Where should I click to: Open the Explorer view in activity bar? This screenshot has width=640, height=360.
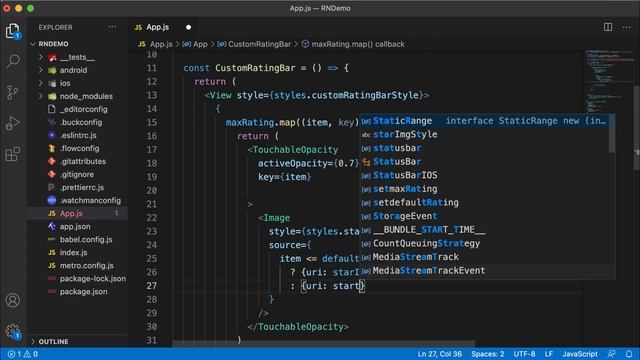click(x=13, y=31)
